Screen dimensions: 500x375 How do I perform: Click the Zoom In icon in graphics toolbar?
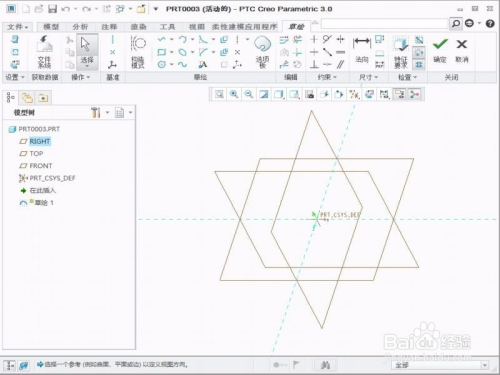[234, 94]
